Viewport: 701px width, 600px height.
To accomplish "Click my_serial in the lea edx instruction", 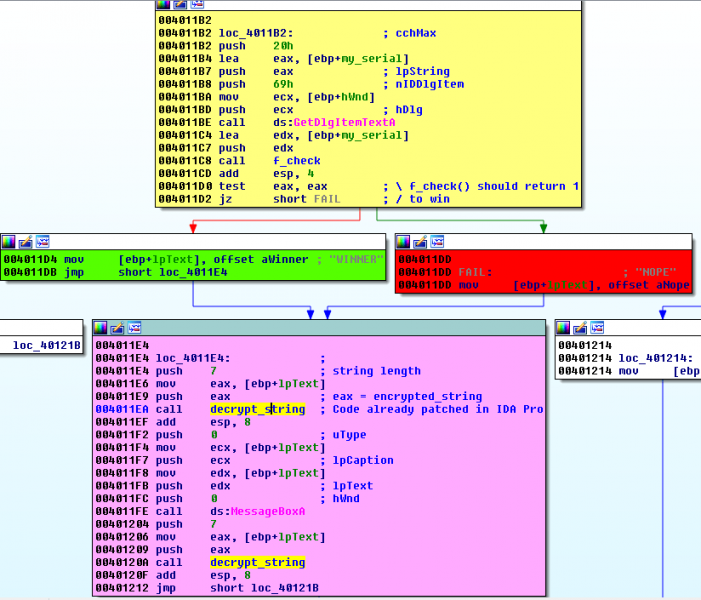I will 373,135.
